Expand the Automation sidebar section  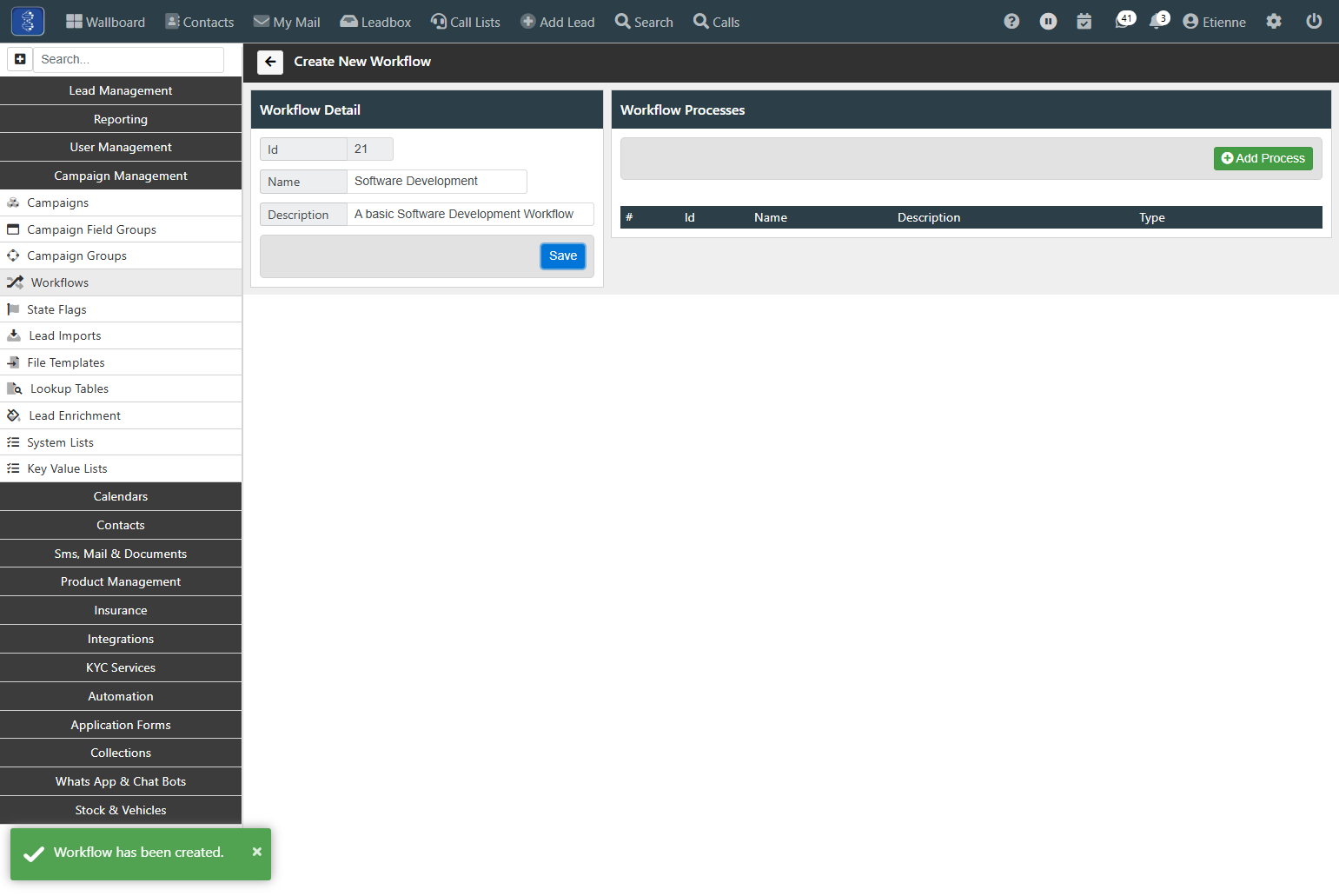[121, 696]
